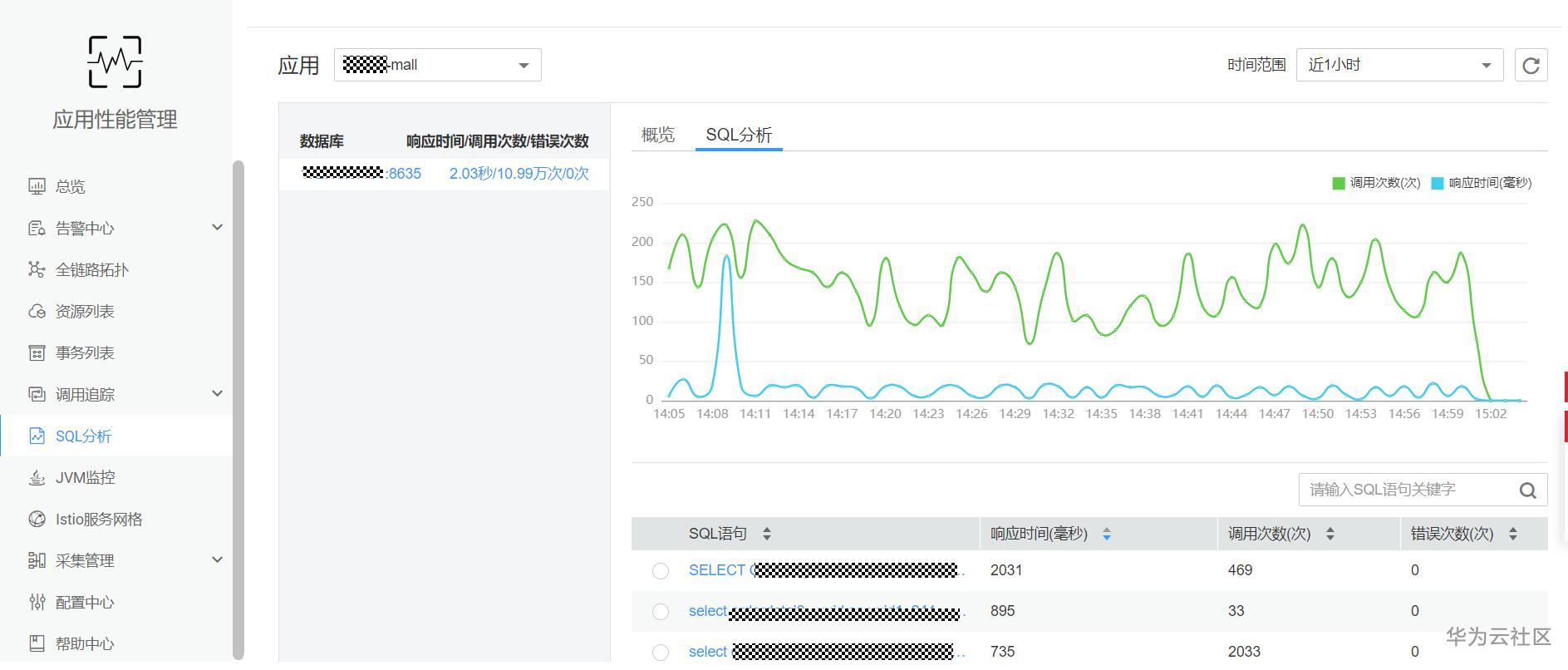Select the radio for the 2031 ms SQL row

coord(661,571)
